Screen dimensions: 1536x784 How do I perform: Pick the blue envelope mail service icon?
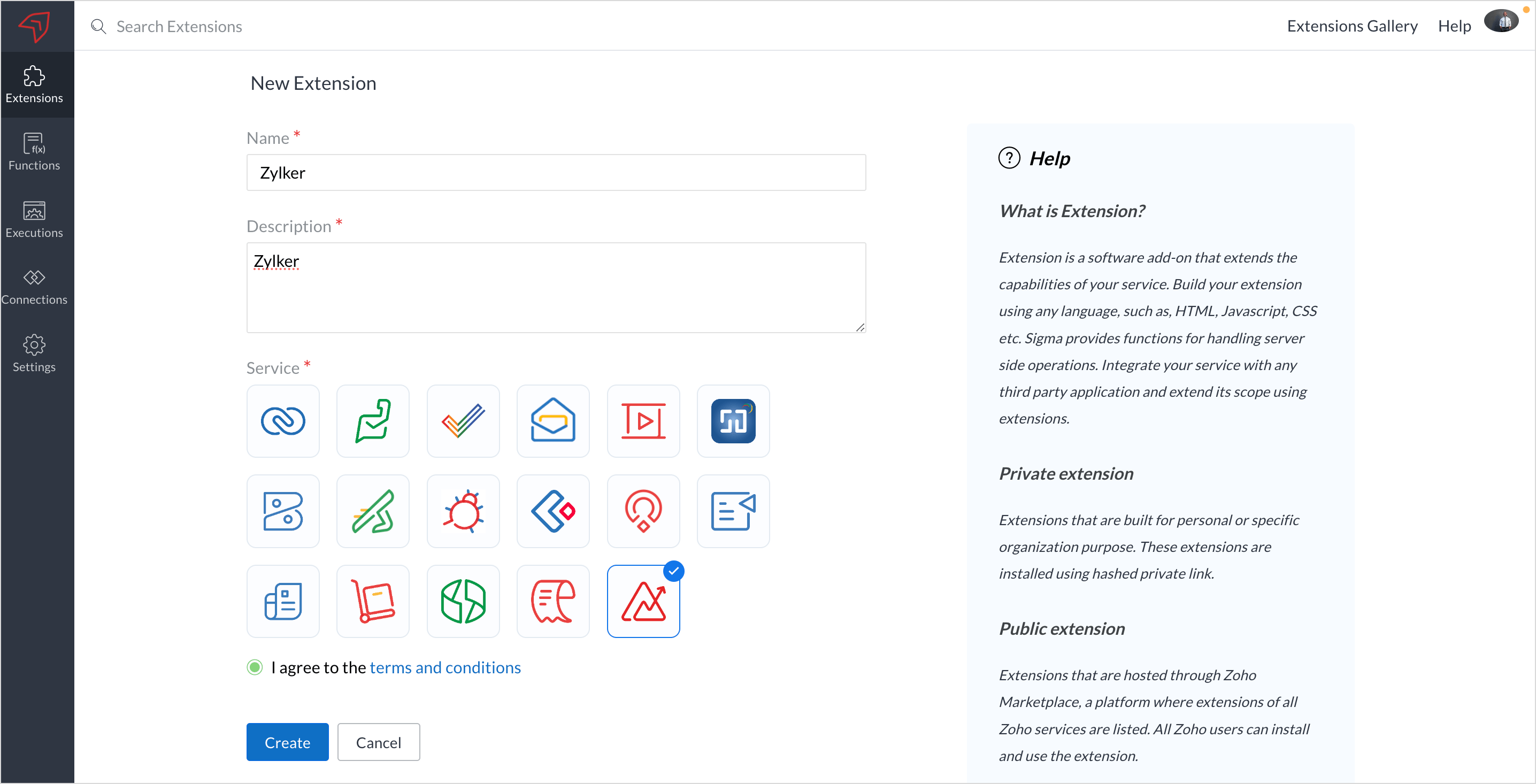point(553,421)
